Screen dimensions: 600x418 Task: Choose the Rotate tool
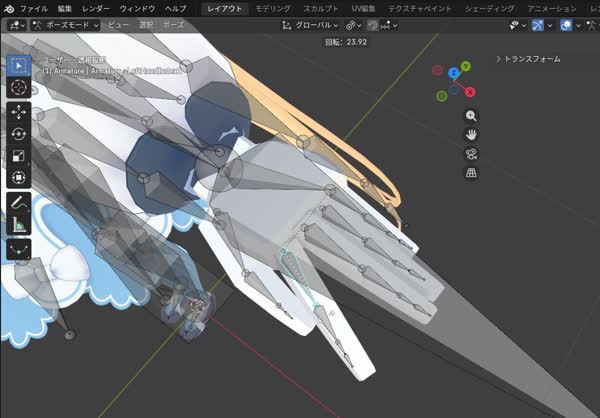tap(19, 134)
